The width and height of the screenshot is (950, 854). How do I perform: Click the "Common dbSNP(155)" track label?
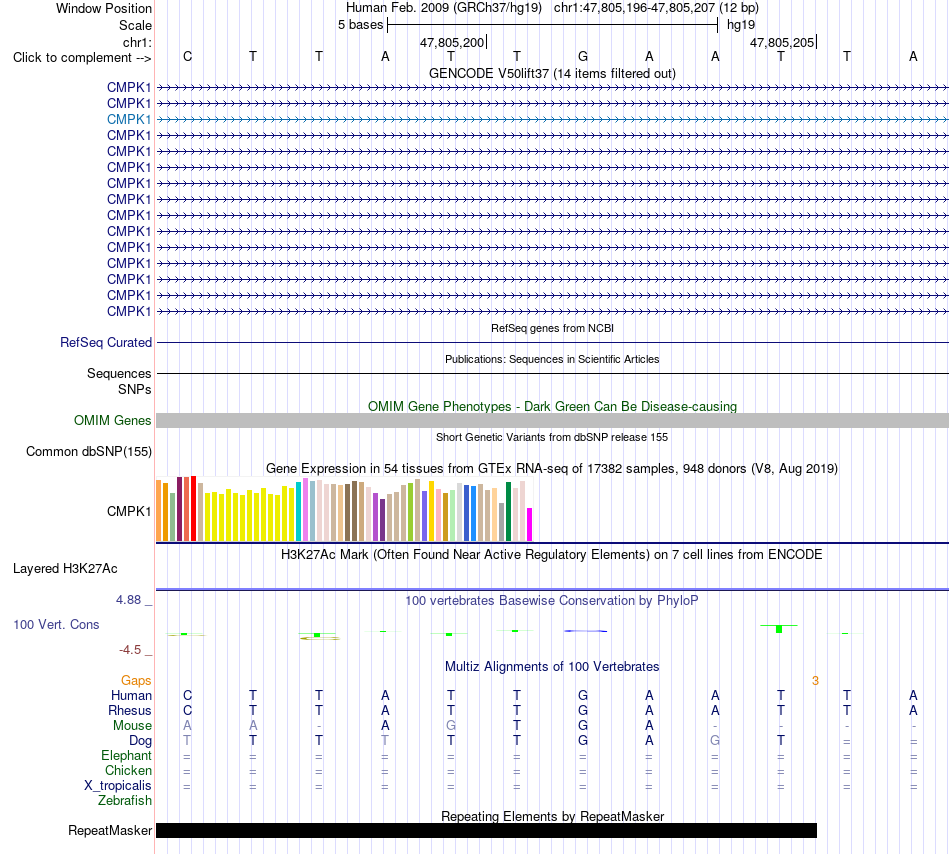coord(89,451)
